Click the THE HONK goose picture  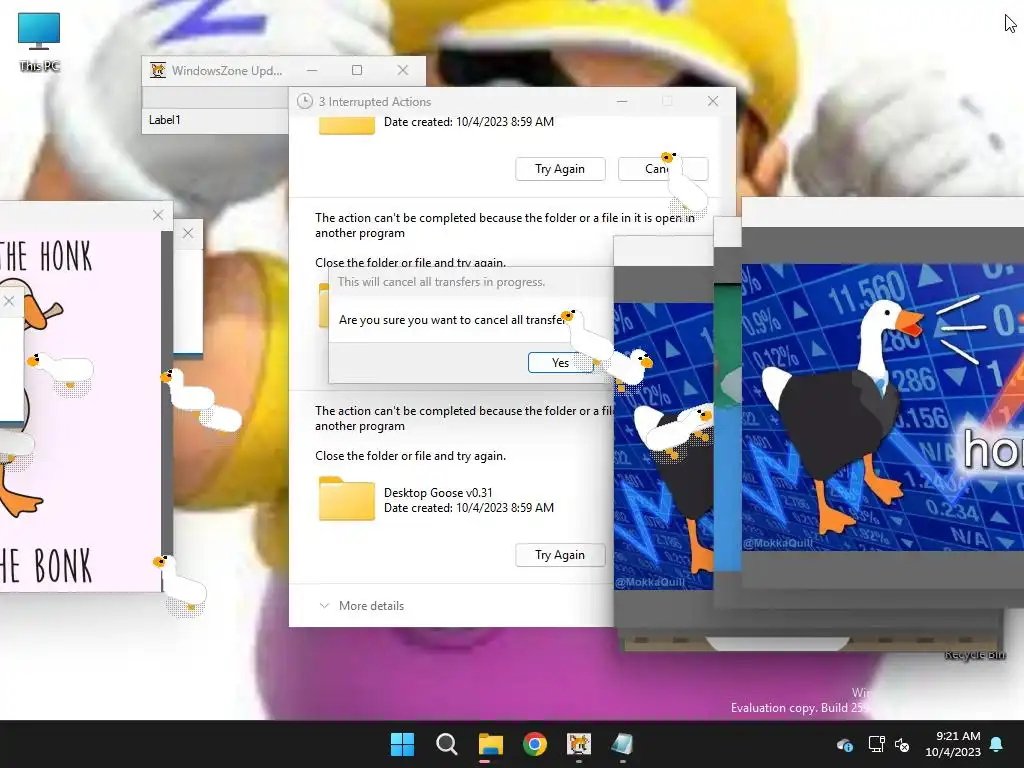pyautogui.click(x=80, y=411)
